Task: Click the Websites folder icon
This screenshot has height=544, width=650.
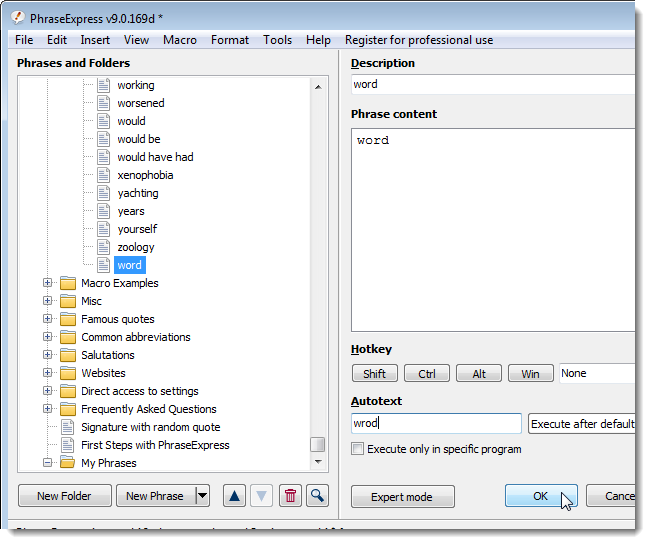Action: [68, 373]
